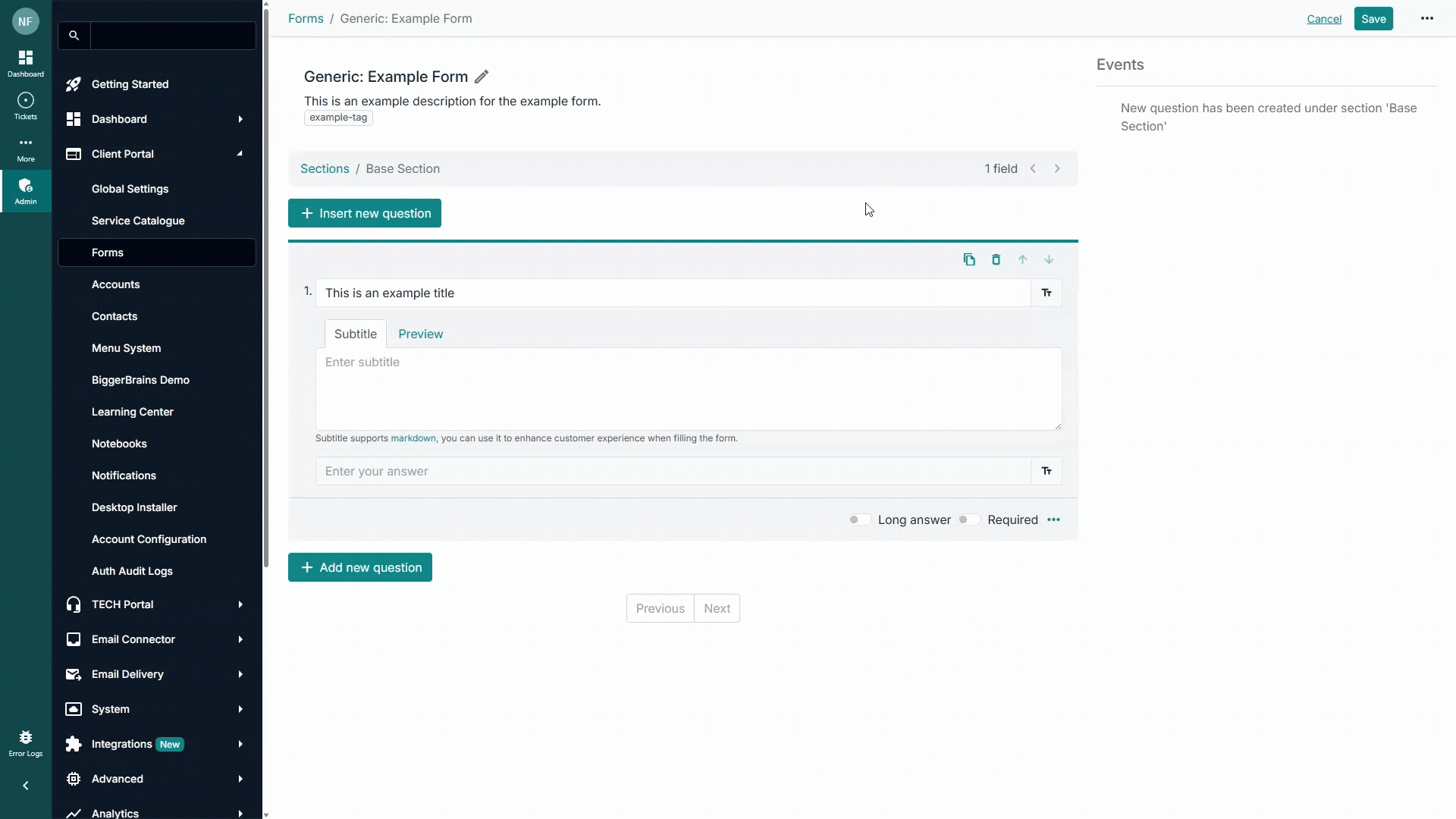
Task: Click the text type icon beside title field
Action: [x=1046, y=293]
